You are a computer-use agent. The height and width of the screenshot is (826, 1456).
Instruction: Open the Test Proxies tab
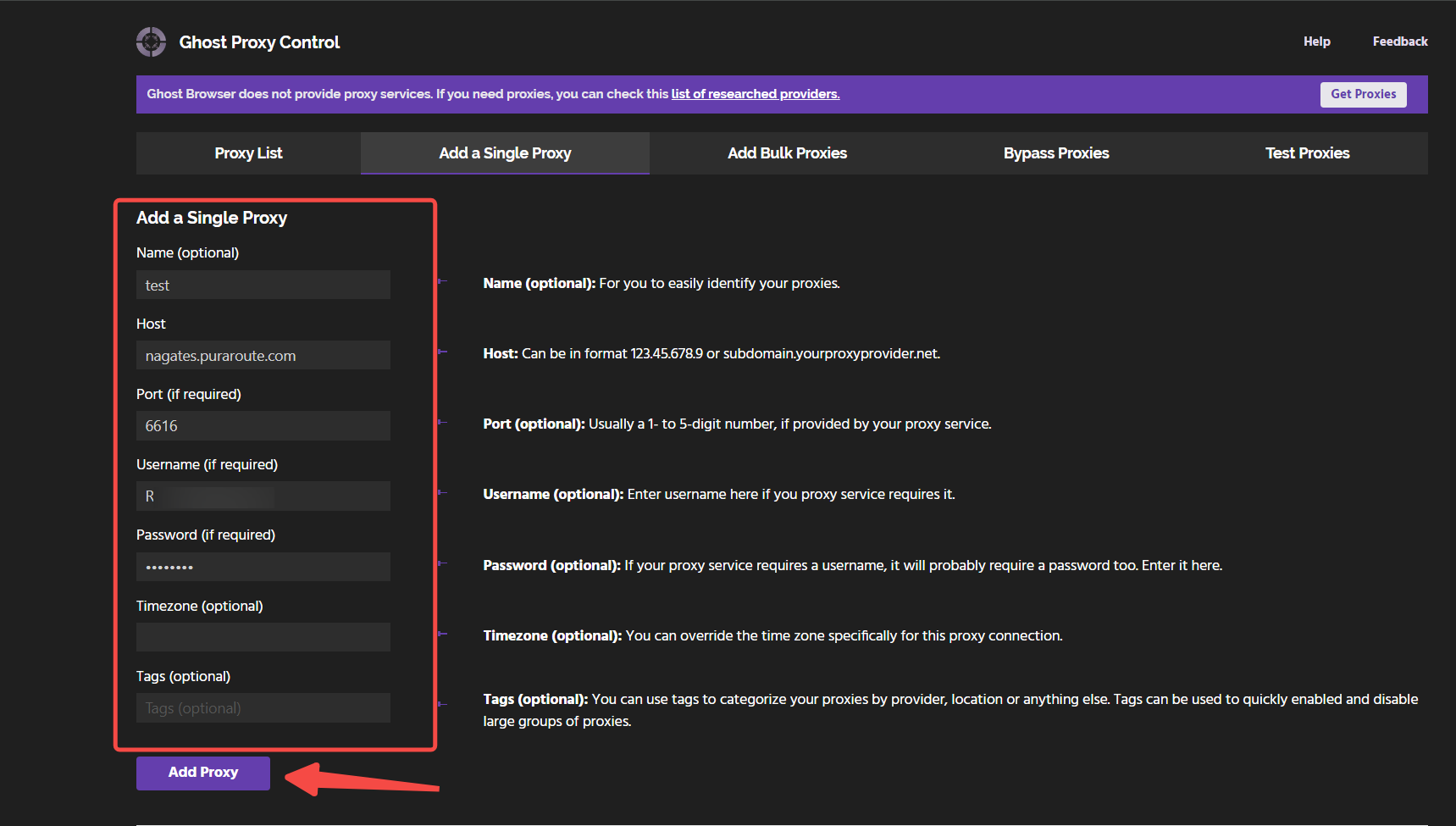click(1307, 153)
